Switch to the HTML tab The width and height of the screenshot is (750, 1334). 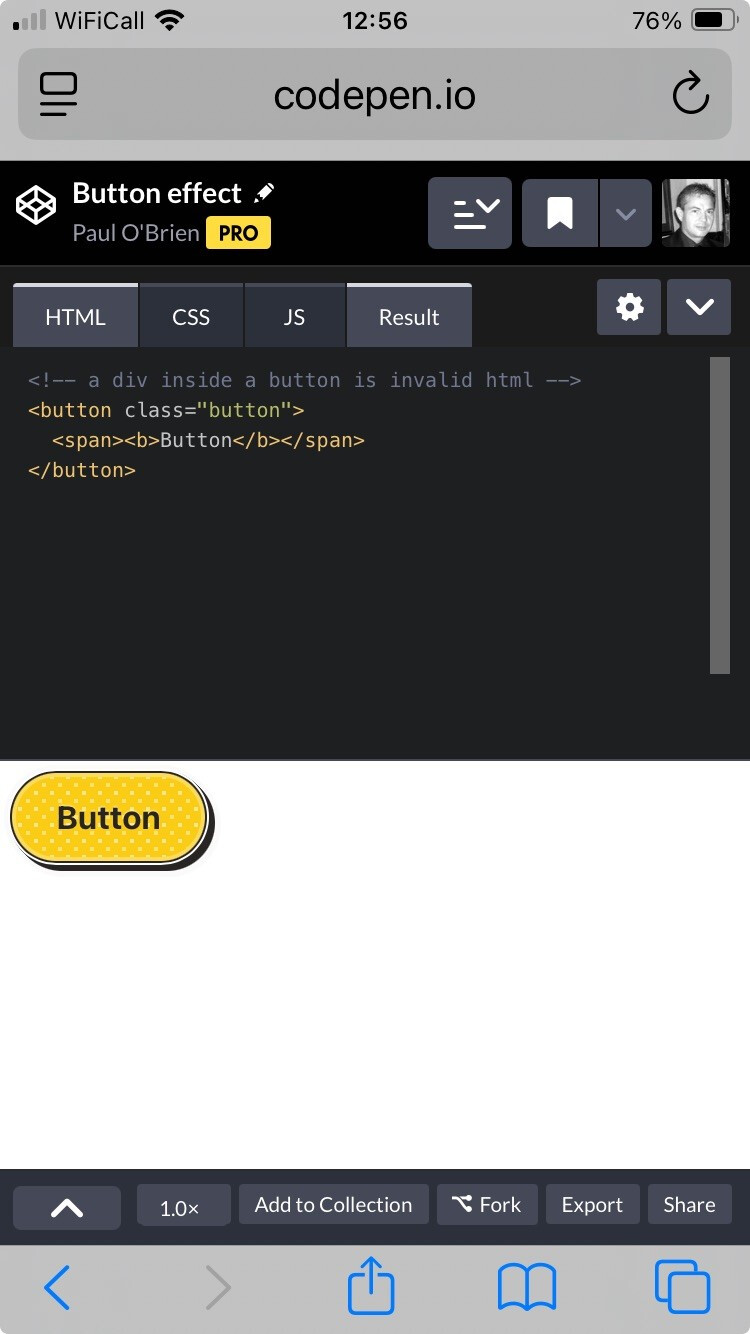click(x=75, y=316)
